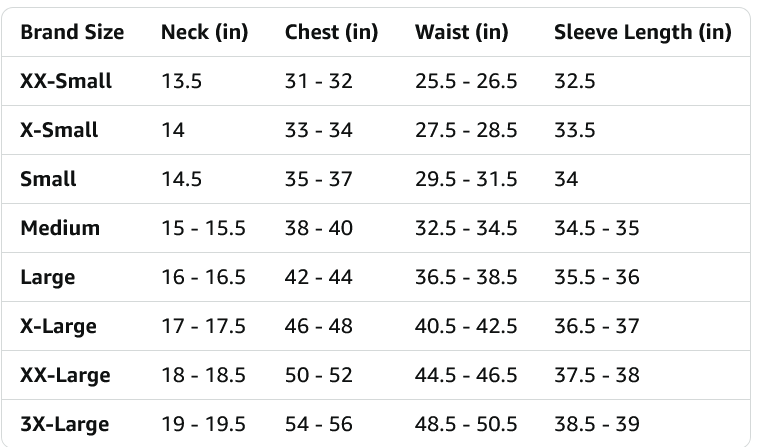Click the Brand Size column header

click(72, 32)
